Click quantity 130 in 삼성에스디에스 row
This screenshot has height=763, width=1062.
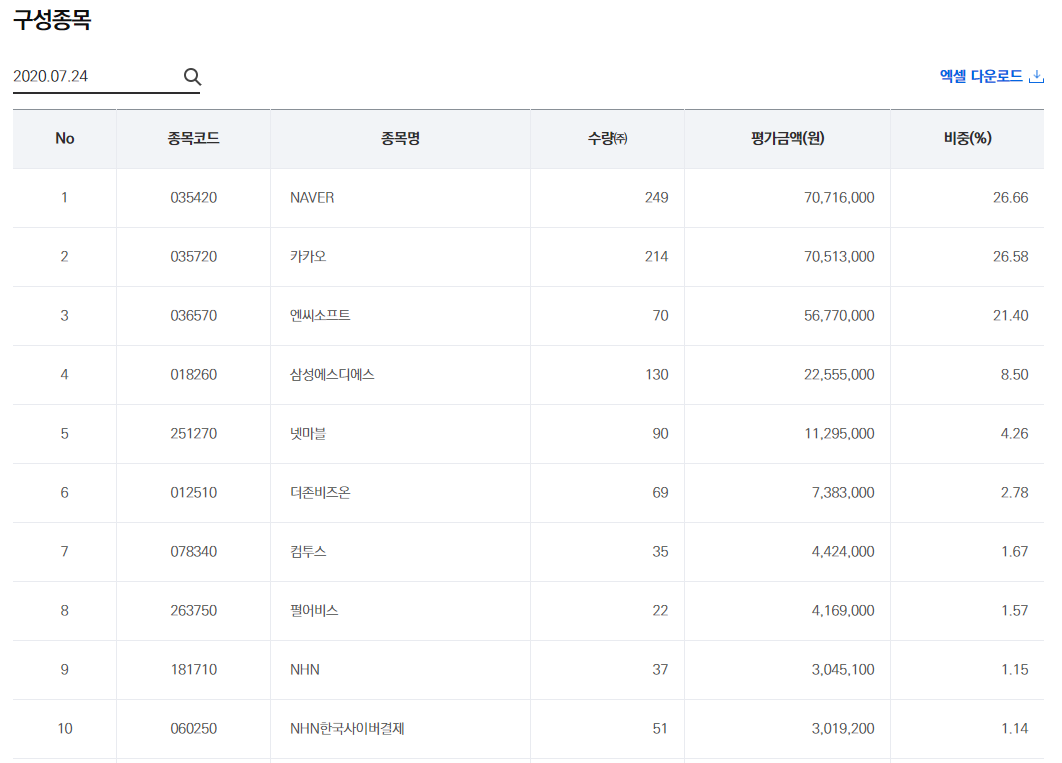[x=656, y=374]
